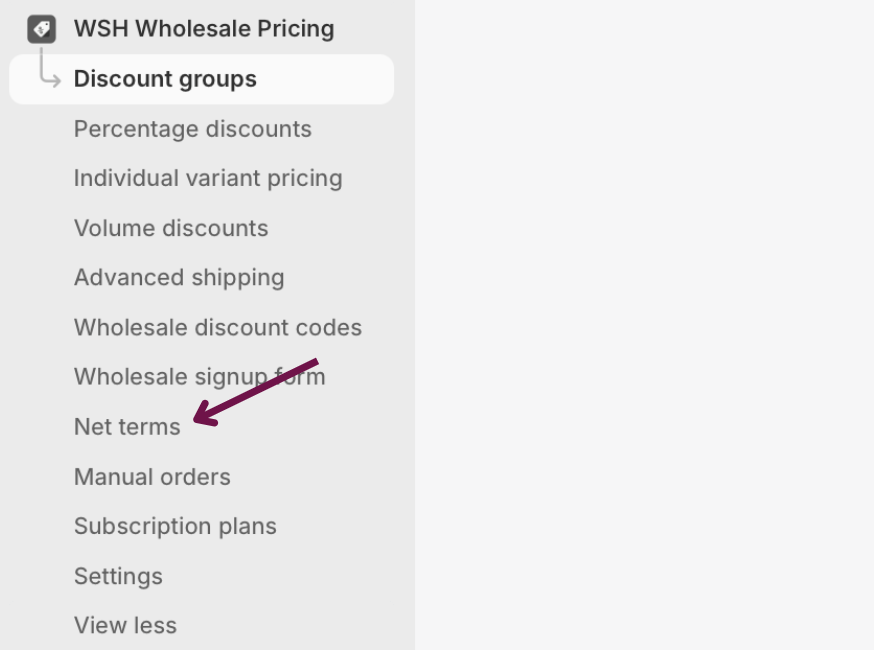
Task: Open WSH Wholesale Pricing app title
Action: tap(204, 29)
